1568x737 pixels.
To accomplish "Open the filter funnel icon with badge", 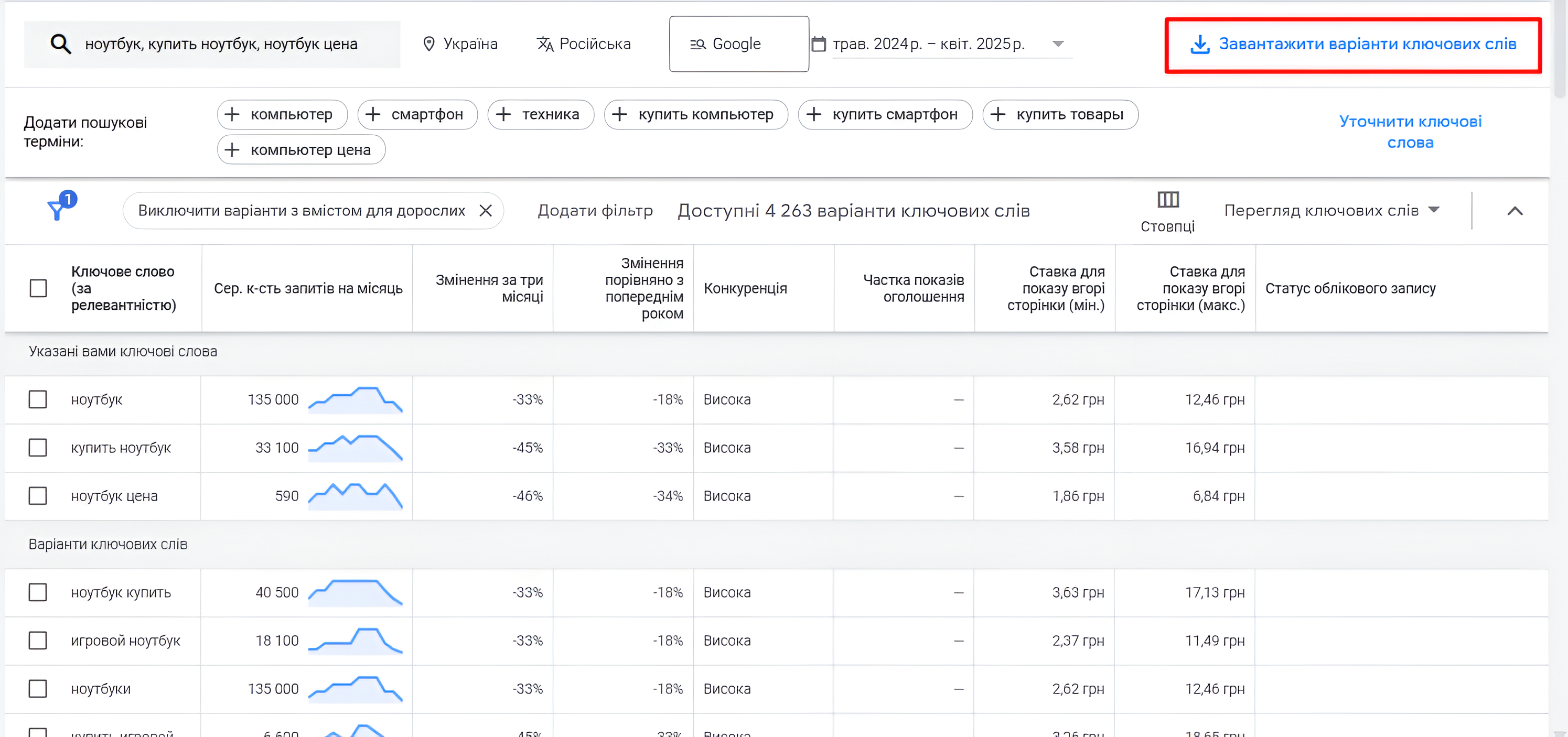I will [61, 205].
